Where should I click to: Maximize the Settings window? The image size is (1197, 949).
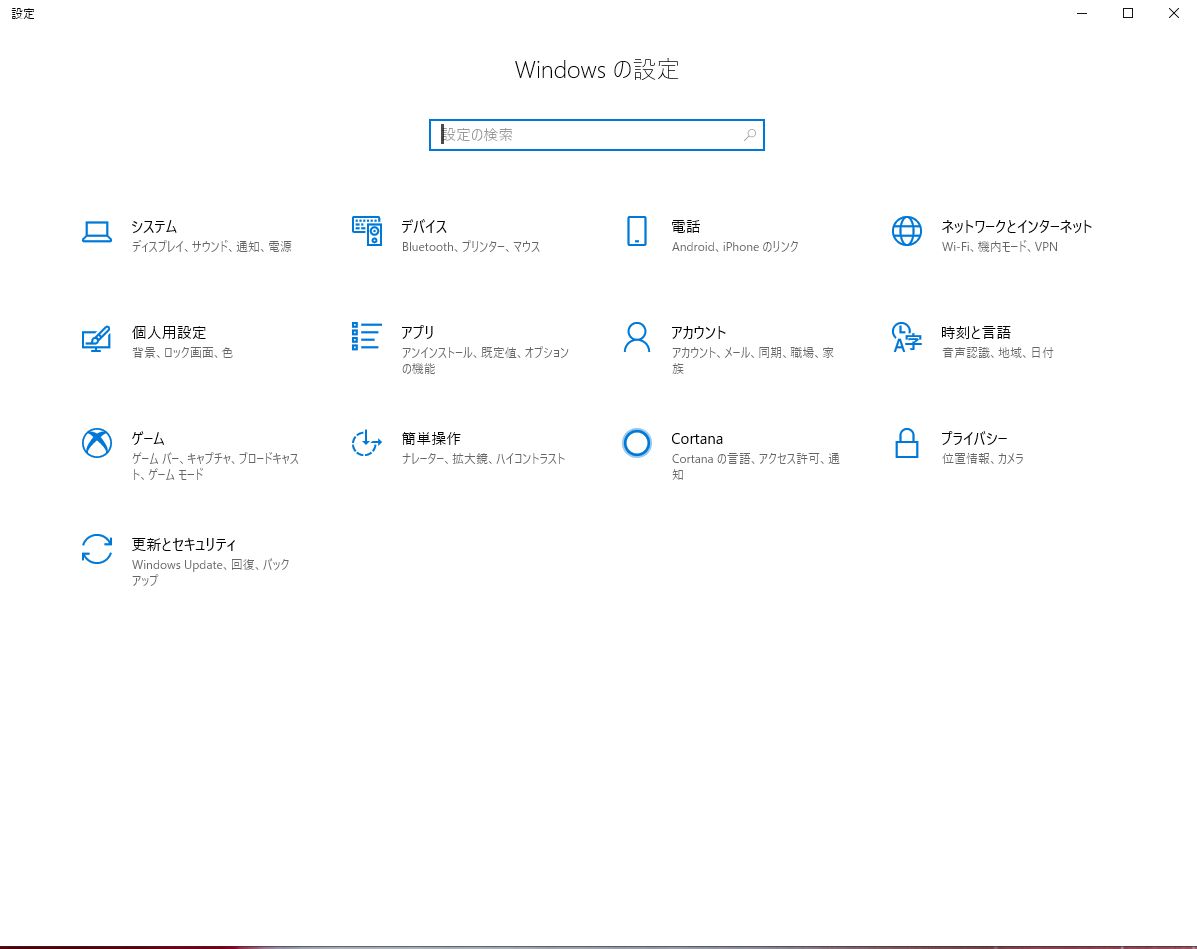[x=1128, y=13]
